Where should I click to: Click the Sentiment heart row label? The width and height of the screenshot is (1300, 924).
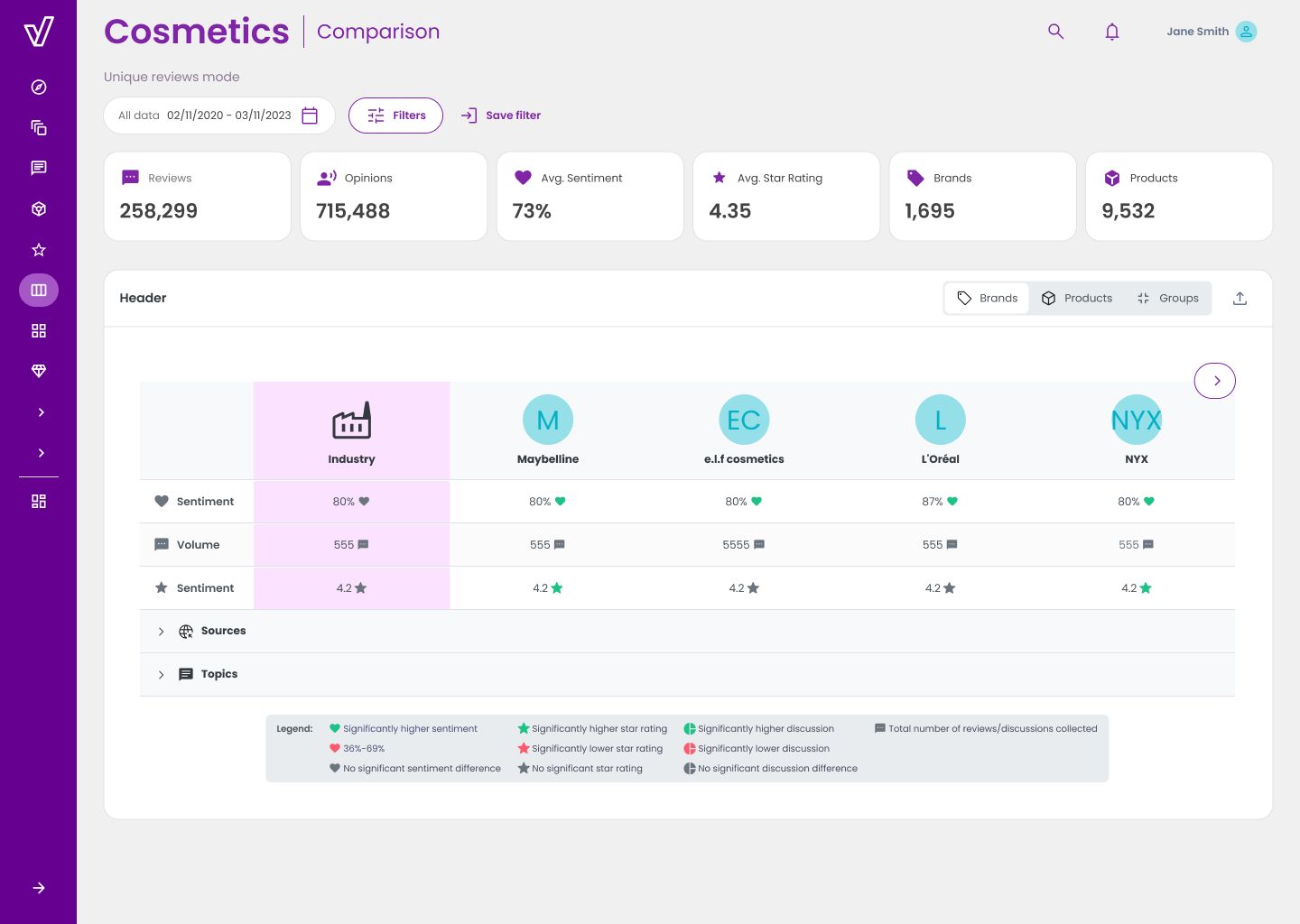pos(194,502)
